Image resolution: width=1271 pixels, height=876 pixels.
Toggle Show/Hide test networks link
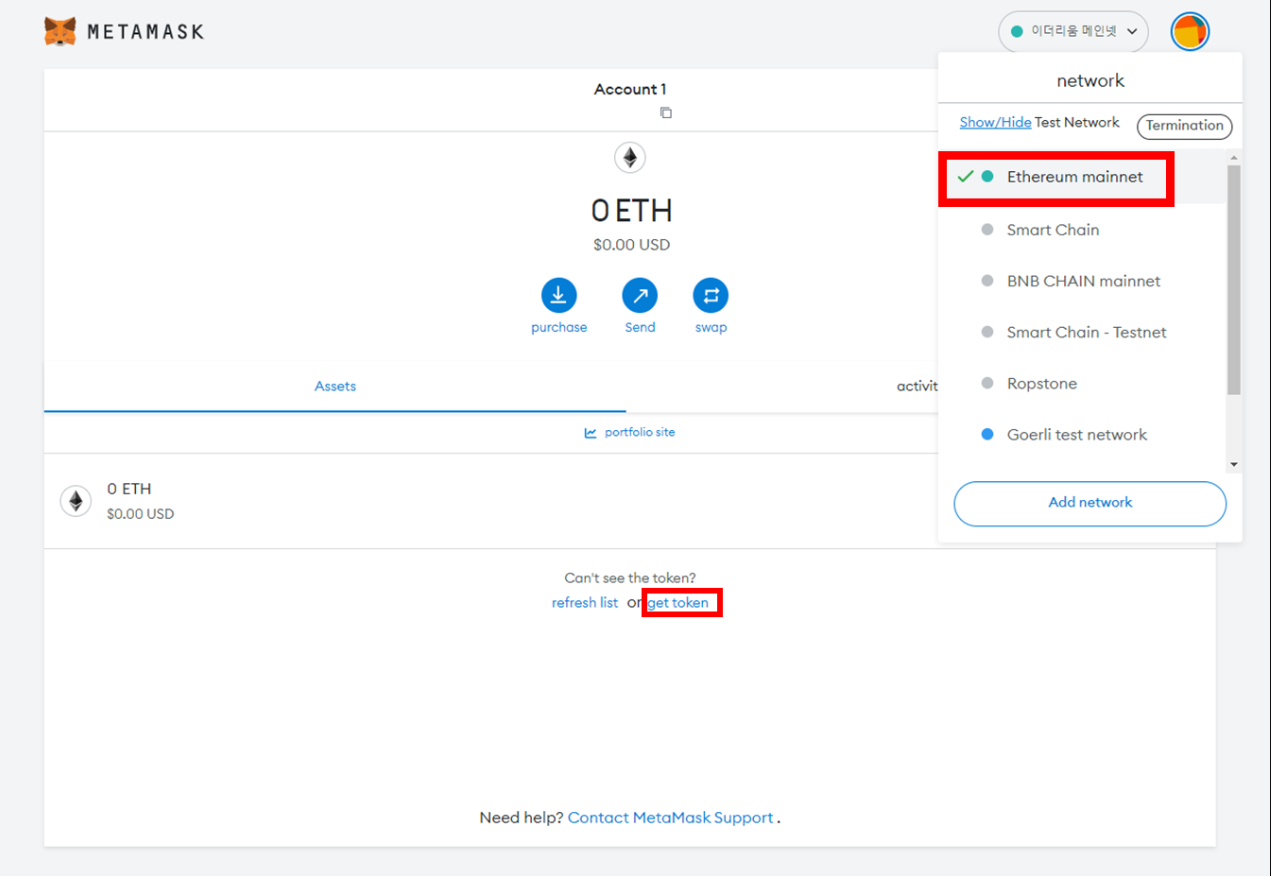pyautogui.click(x=995, y=122)
